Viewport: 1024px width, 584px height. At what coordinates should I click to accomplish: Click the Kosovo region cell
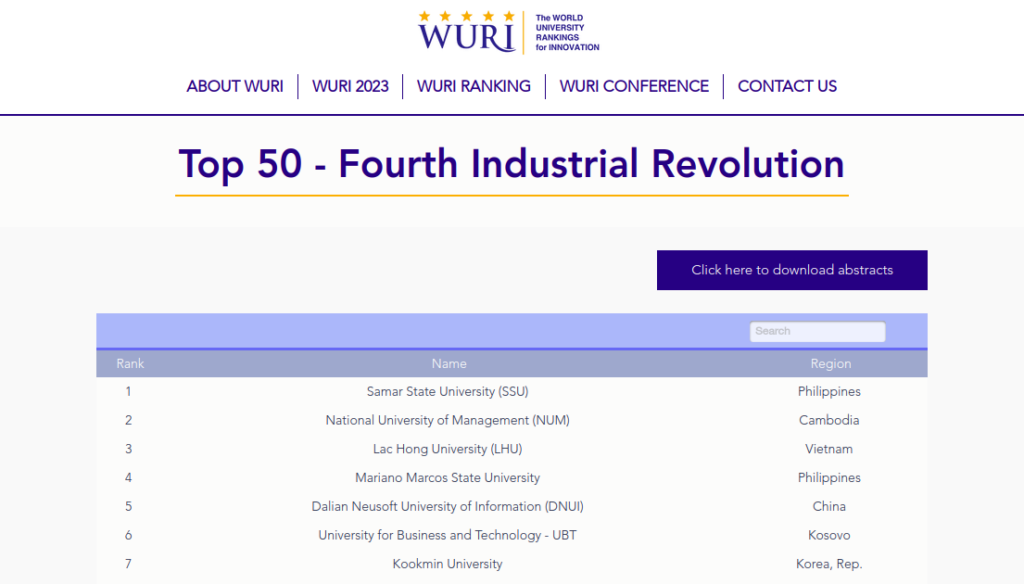tap(829, 535)
